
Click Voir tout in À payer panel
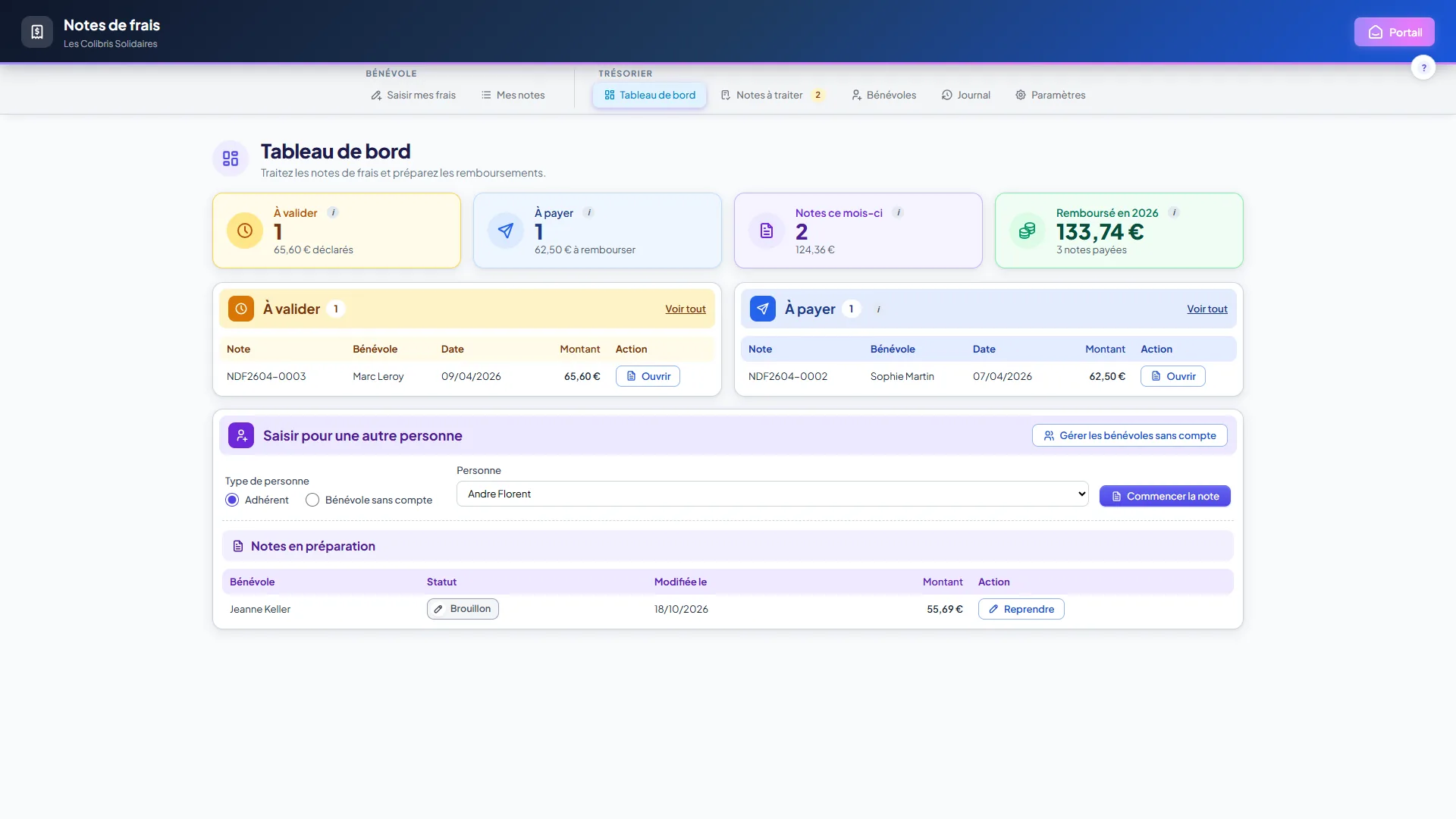pyautogui.click(x=1207, y=309)
